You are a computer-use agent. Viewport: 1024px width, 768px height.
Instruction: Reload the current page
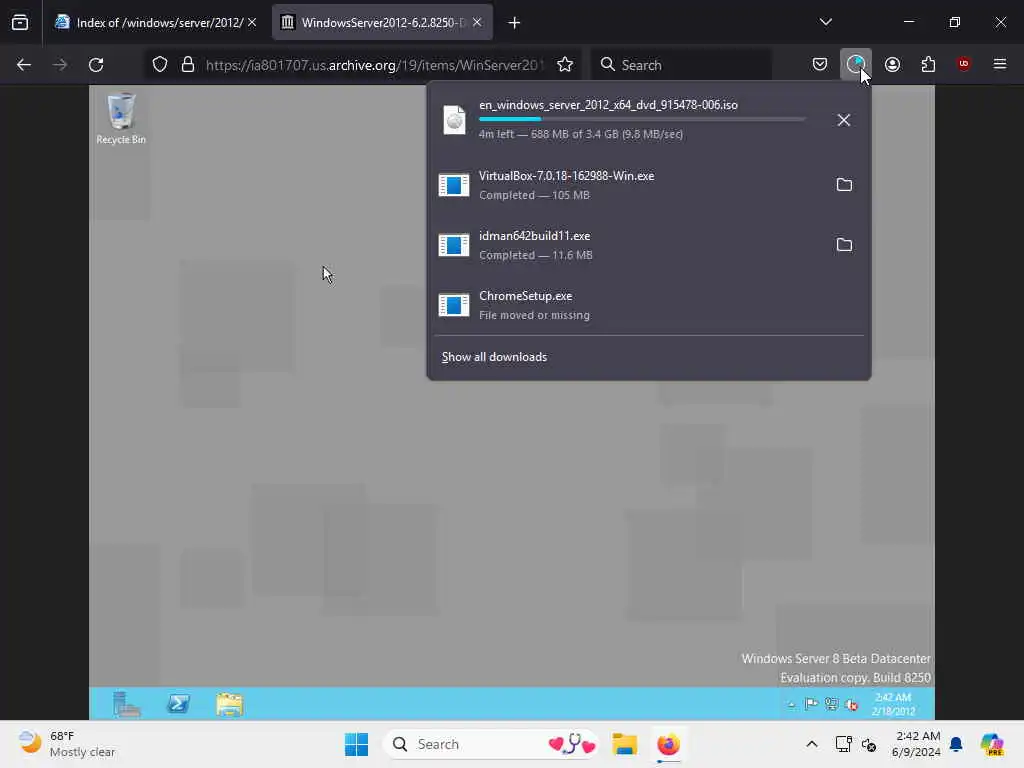tap(96, 65)
